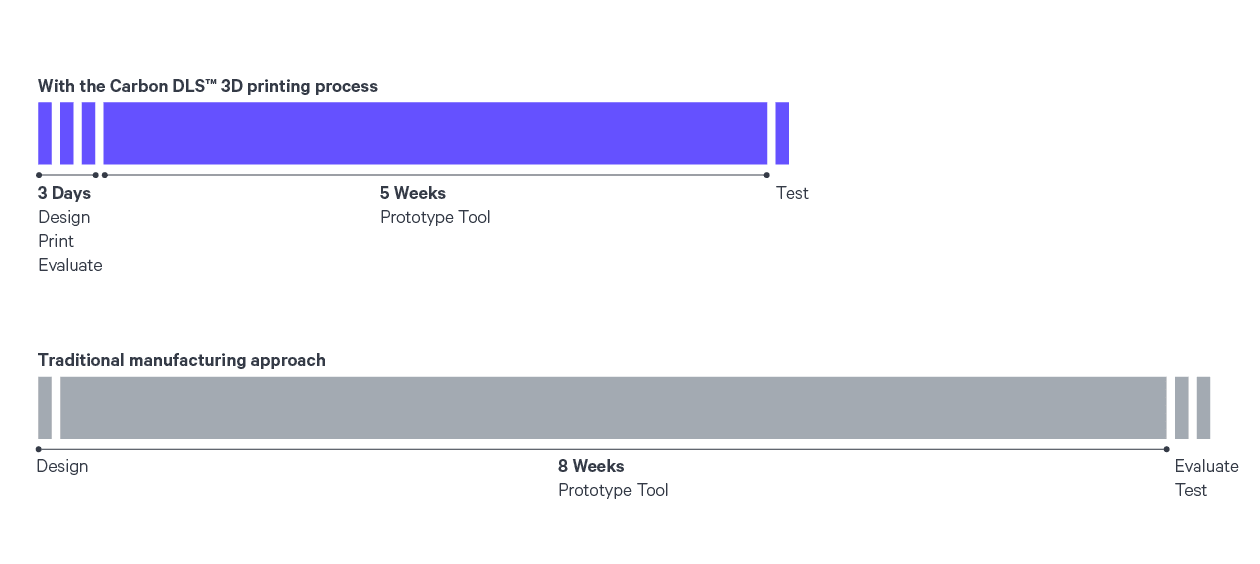Select the third small purple Evaluate bar
Screen dimensions: 1260x564
click(89, 133)
